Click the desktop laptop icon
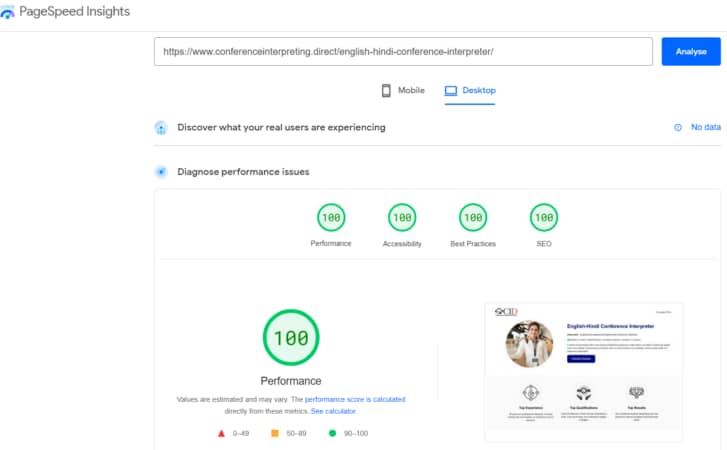 [451, 90]
